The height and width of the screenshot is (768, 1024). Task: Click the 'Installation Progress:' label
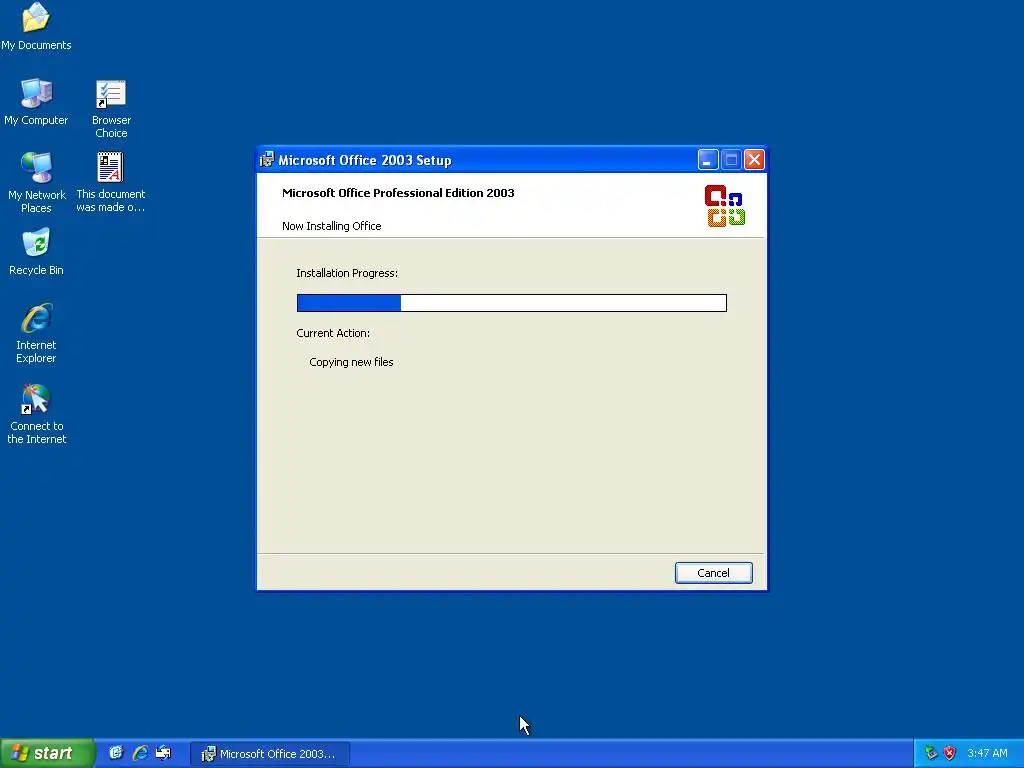347,273
